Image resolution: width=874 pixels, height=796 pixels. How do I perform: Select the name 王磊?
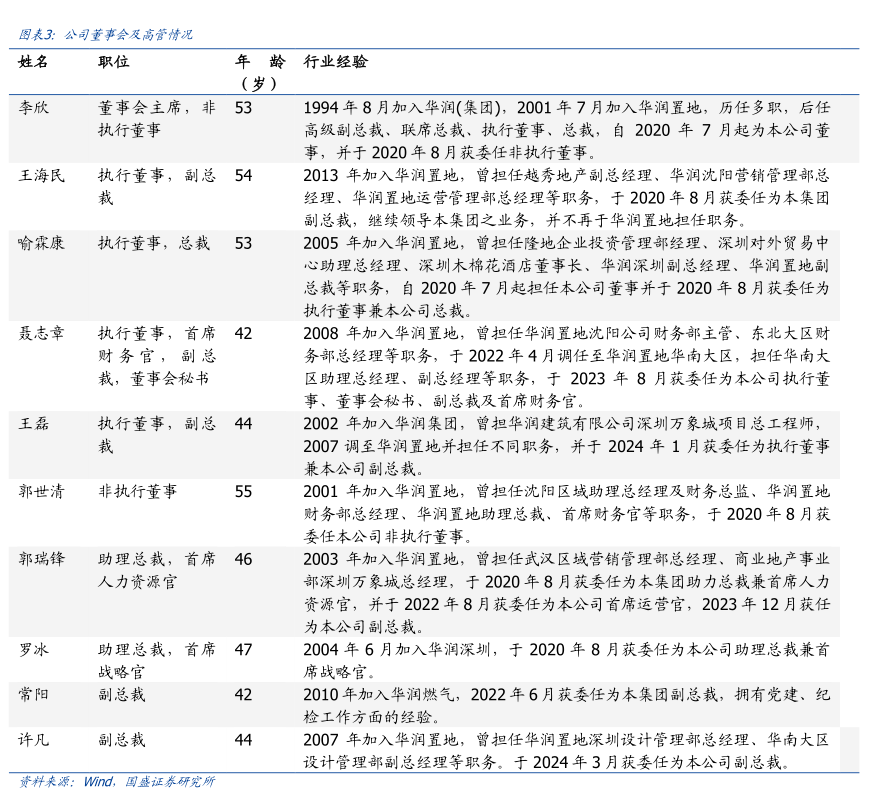[33, 423]
